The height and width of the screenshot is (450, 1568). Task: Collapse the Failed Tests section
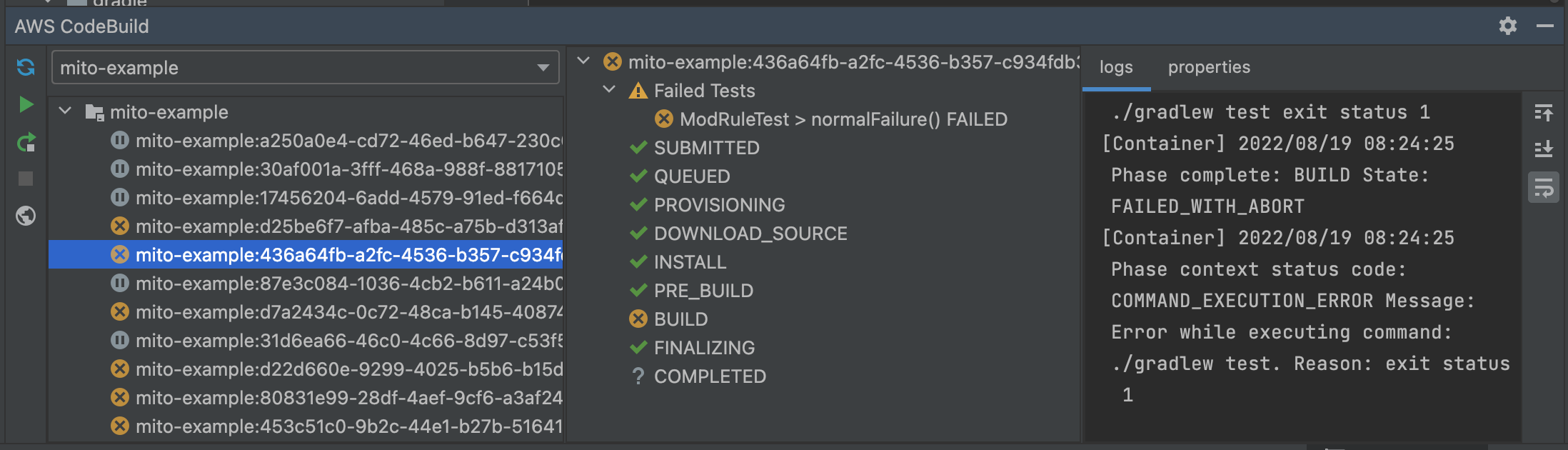[610, 90]
